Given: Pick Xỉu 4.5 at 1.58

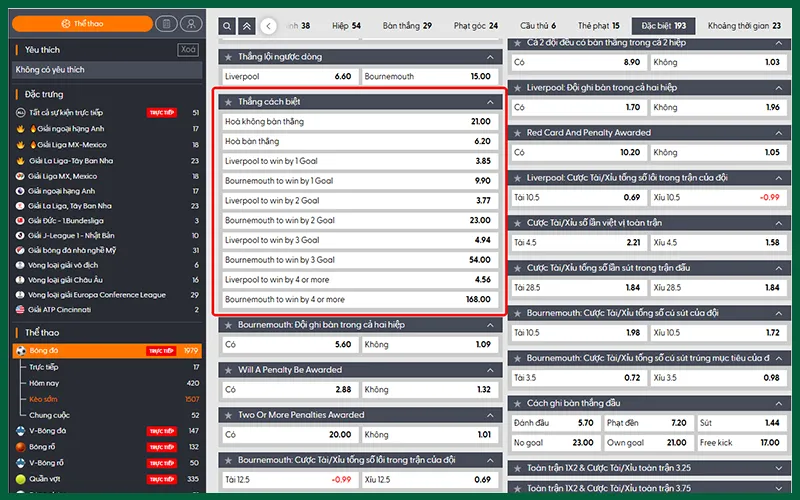Looking at the screenshot, I should point(718,243).
